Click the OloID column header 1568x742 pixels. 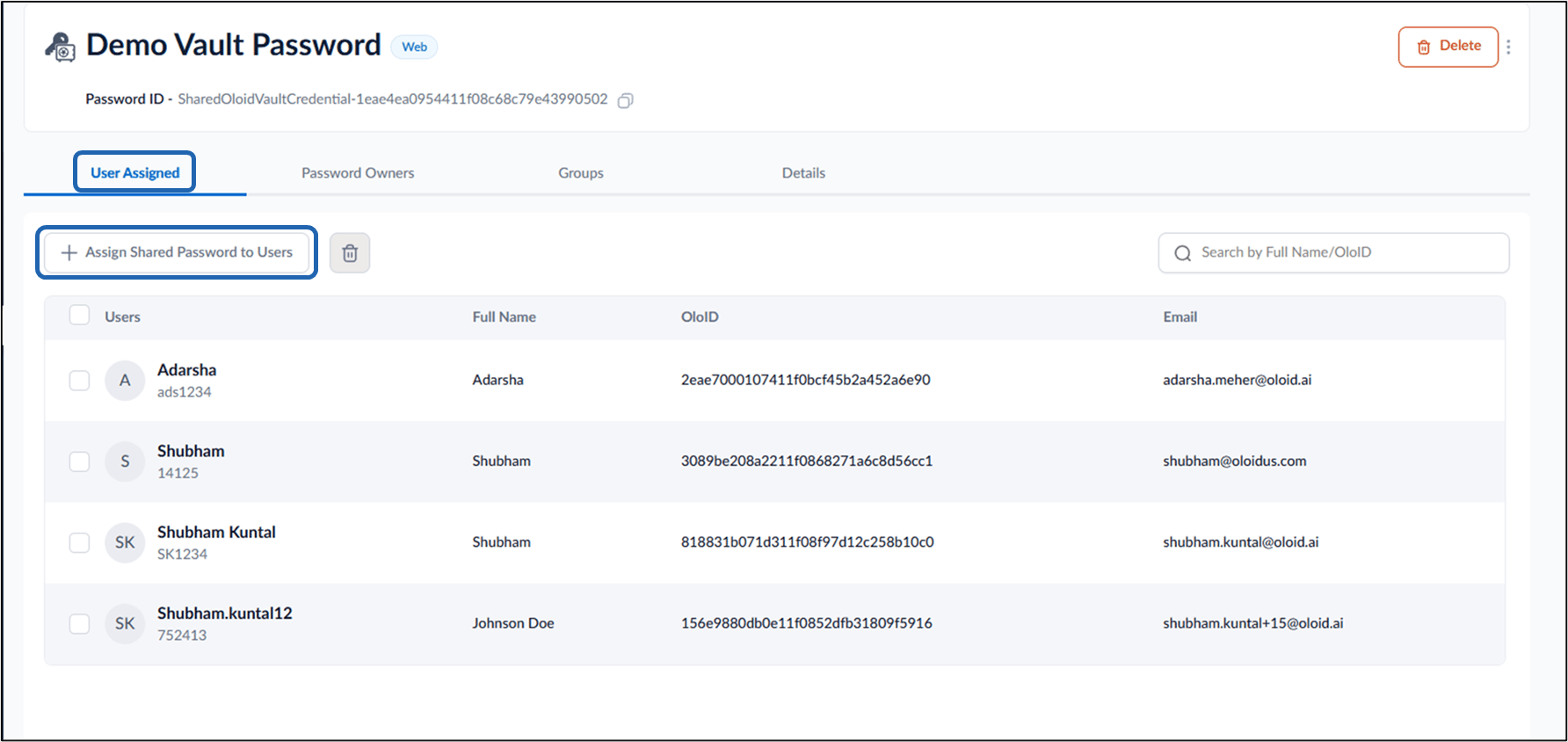700,317
